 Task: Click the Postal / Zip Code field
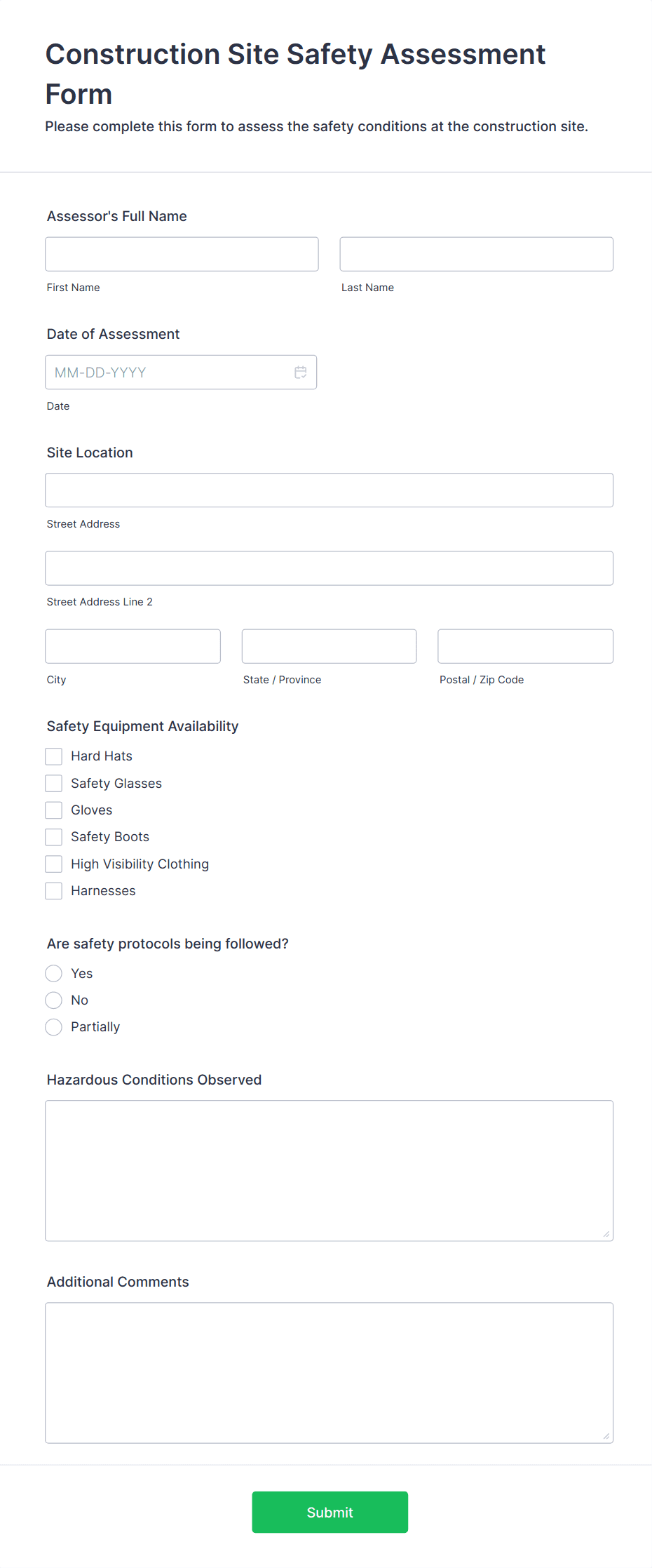click(x=524, y=645)
